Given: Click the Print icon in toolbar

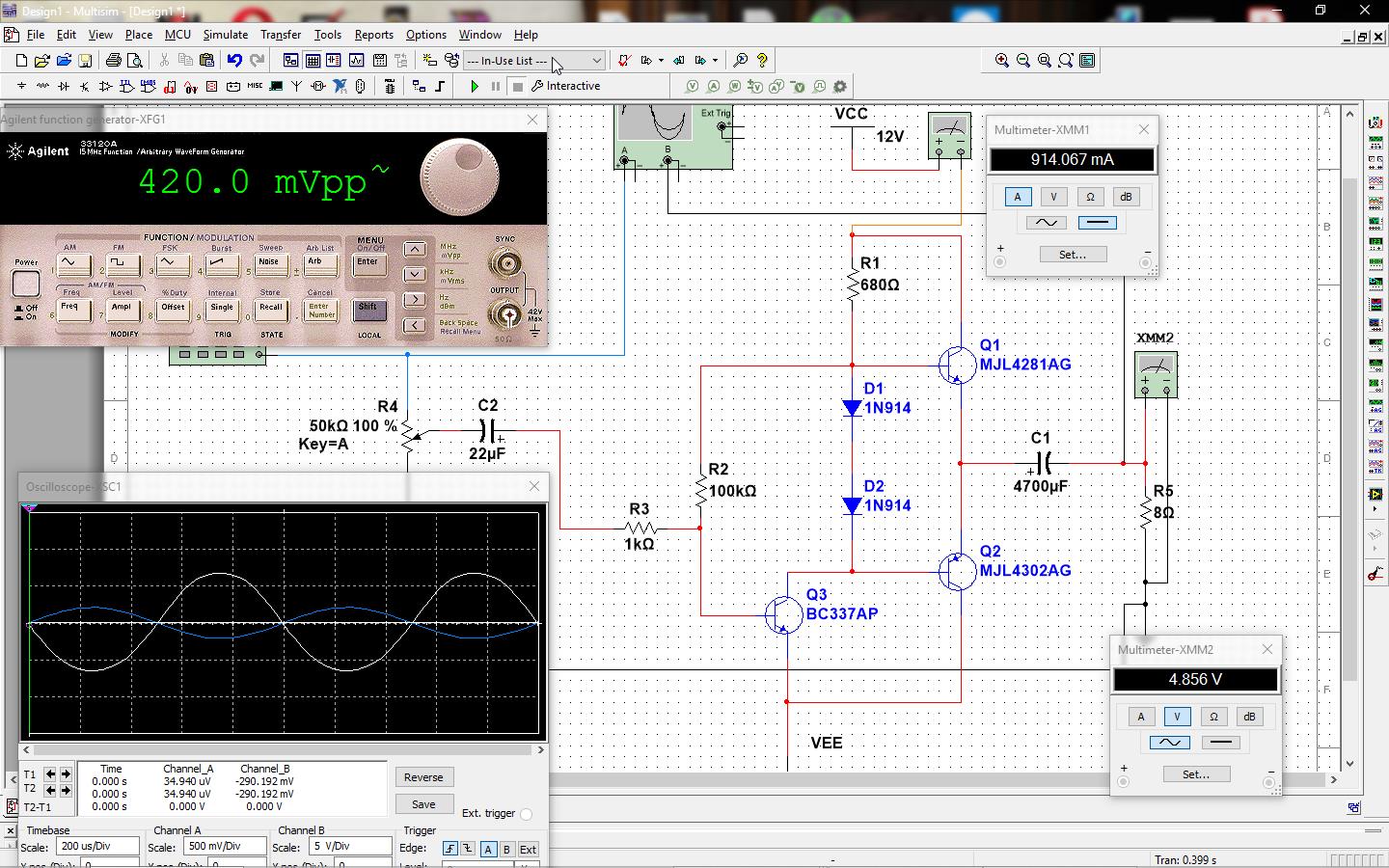Looking at the screenshot, I should click(x=114, y=60).
